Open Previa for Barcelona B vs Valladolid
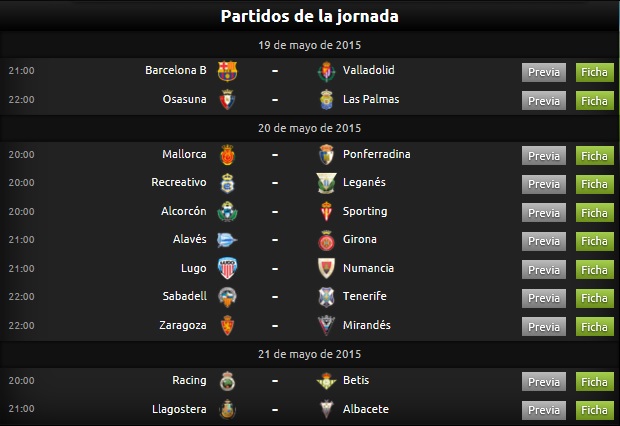The width and height of the screenshot is (620, 426). click(x=544, y=72)
